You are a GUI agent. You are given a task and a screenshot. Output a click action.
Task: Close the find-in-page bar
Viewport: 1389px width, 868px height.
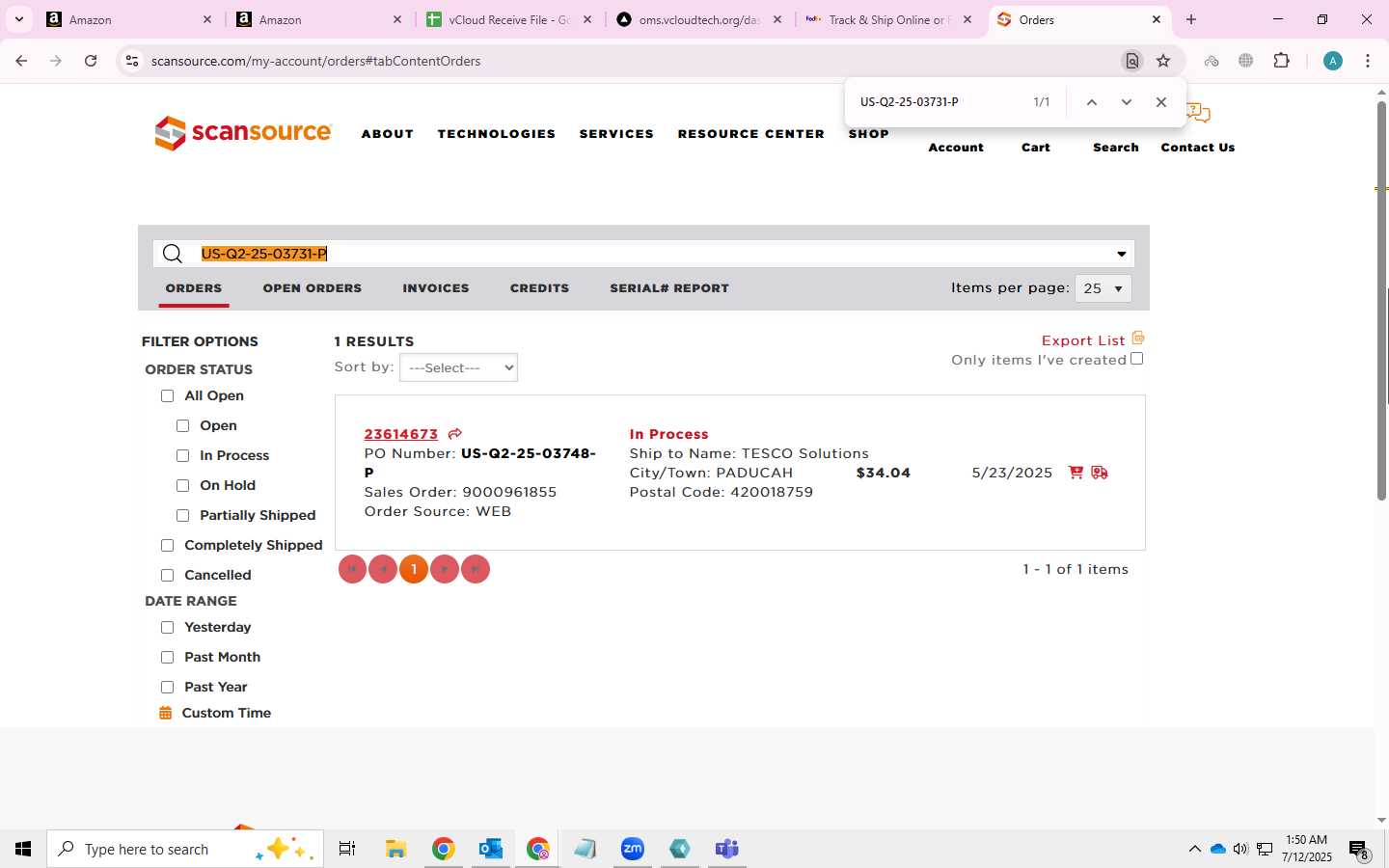1161,102
